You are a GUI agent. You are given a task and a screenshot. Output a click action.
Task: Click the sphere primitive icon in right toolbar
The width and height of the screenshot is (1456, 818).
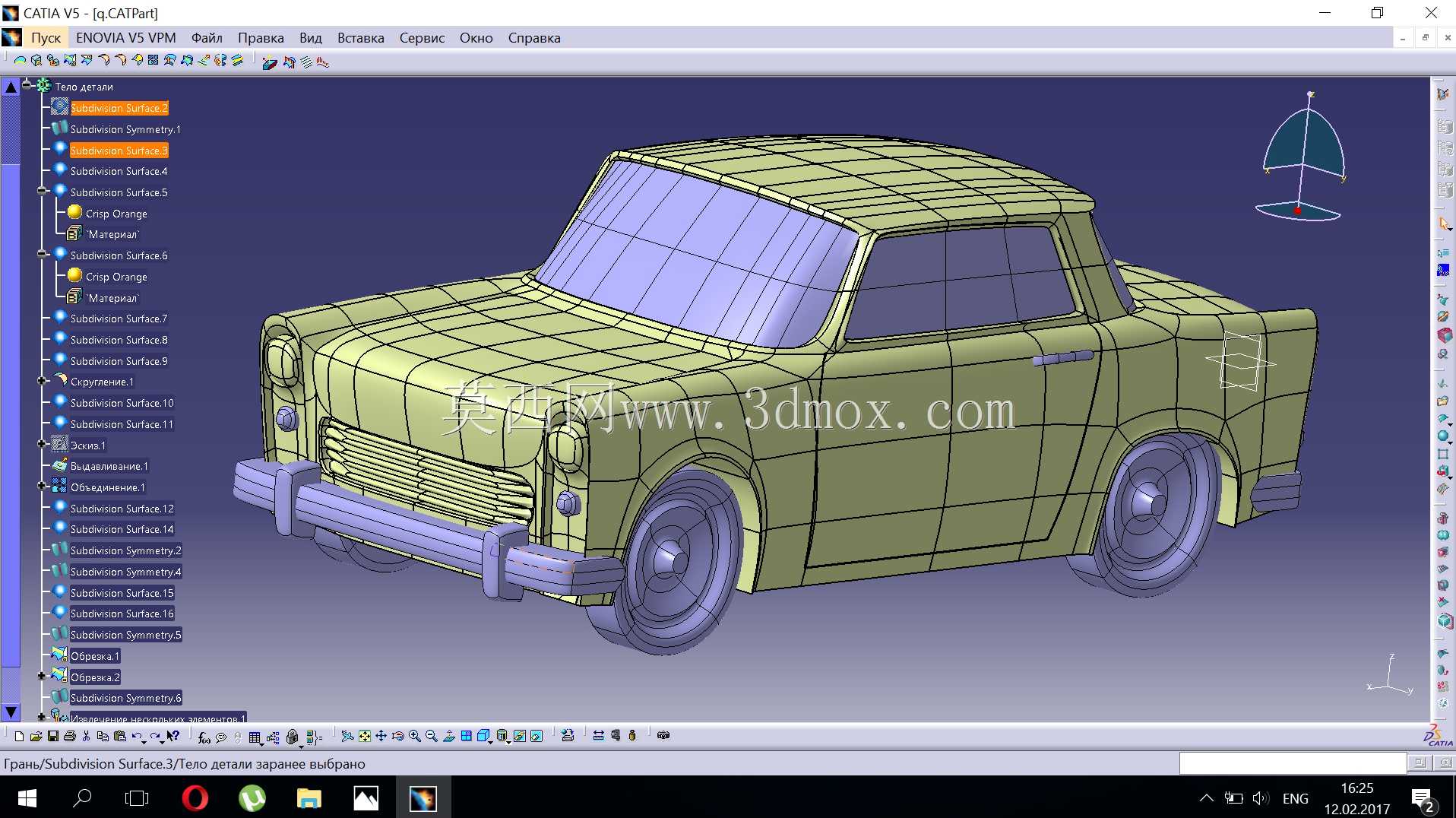pyautogui.click(x=1442, y=436)
